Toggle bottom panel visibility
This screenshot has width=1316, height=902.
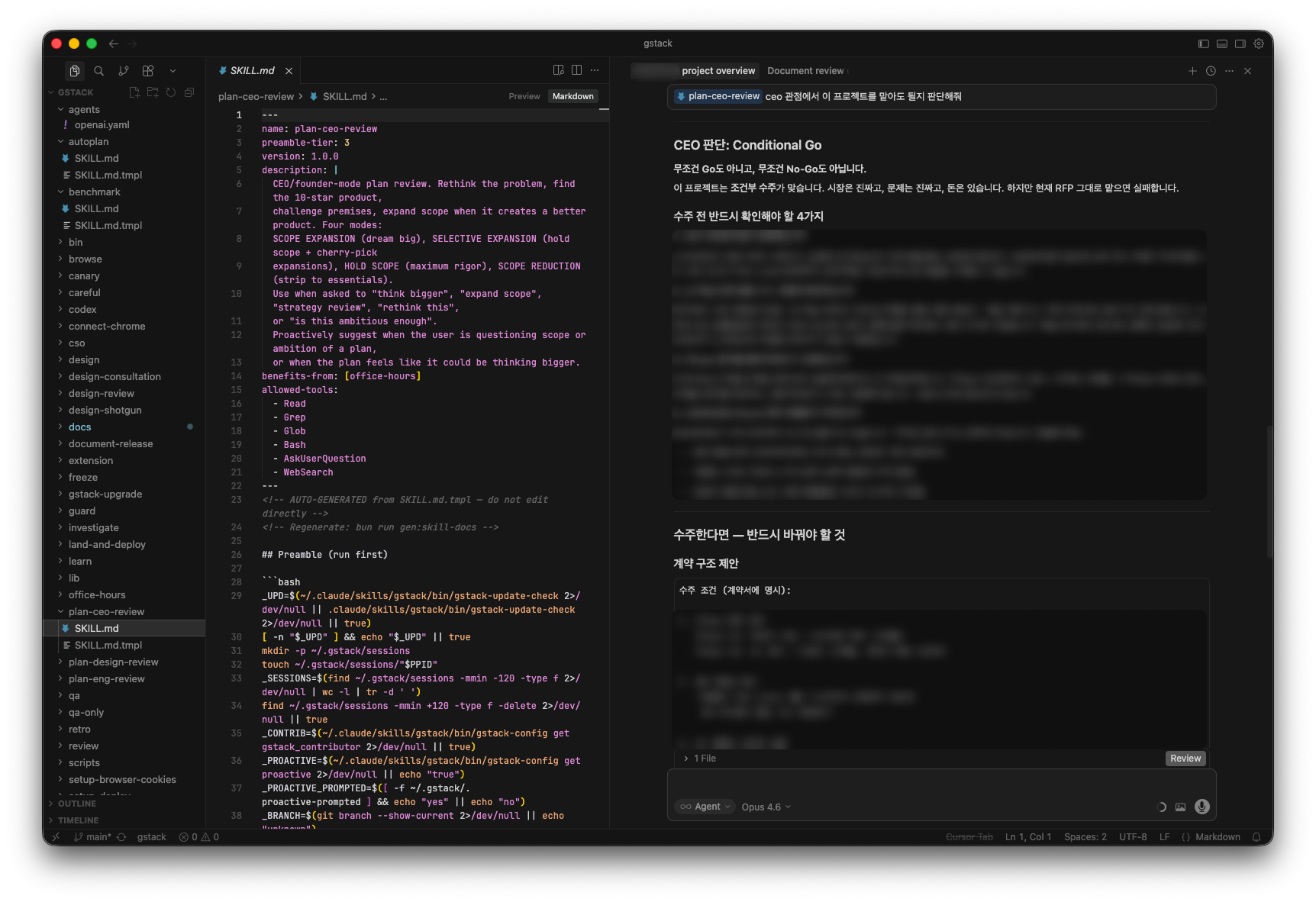1222,43
